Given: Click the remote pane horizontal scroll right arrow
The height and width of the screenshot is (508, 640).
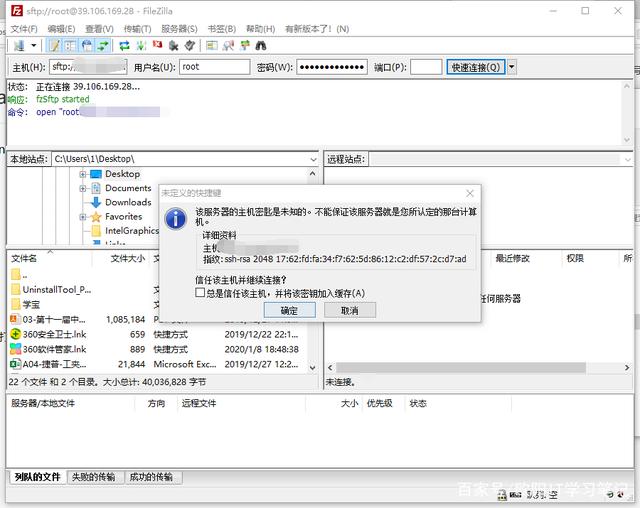Looking at the screenshot, I should pyautogui.click(x=627, y=368).
